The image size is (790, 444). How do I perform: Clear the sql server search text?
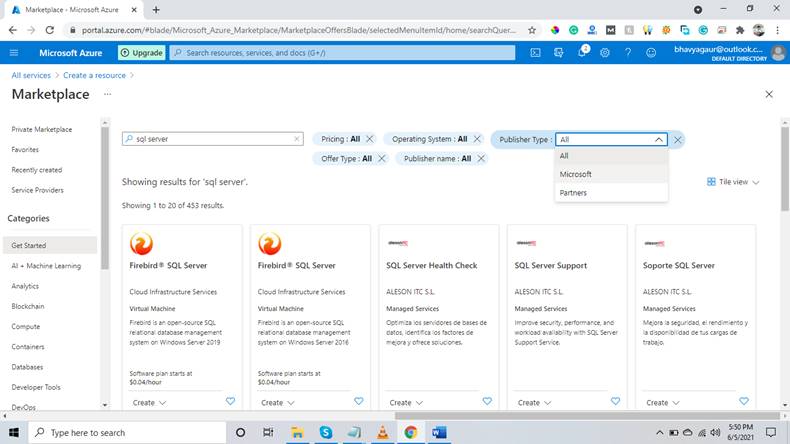click(297, 139)
